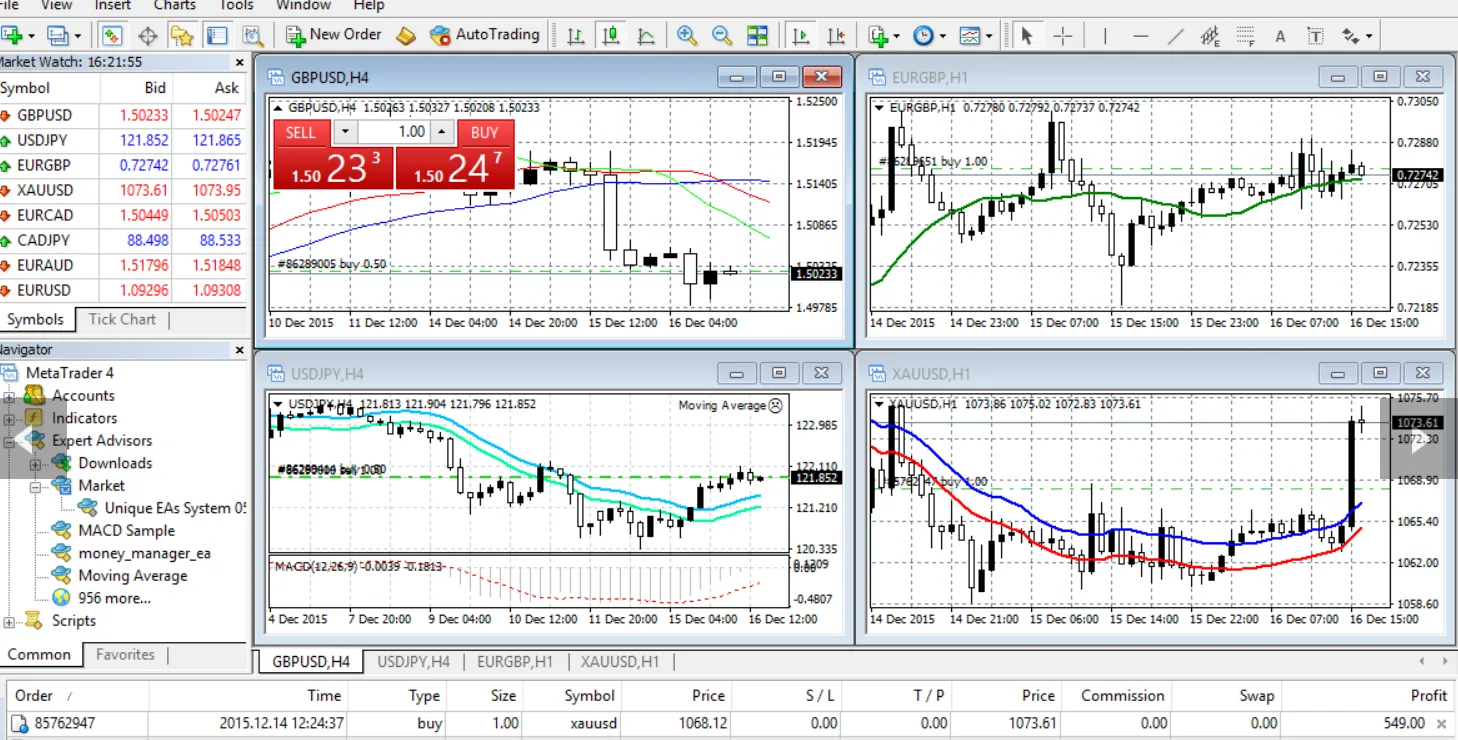Click the 1.00 volume field on GBPUSD chart
Image resolution: width=1458 pixels, height=740 pixels.
click(x=394, y=132)
